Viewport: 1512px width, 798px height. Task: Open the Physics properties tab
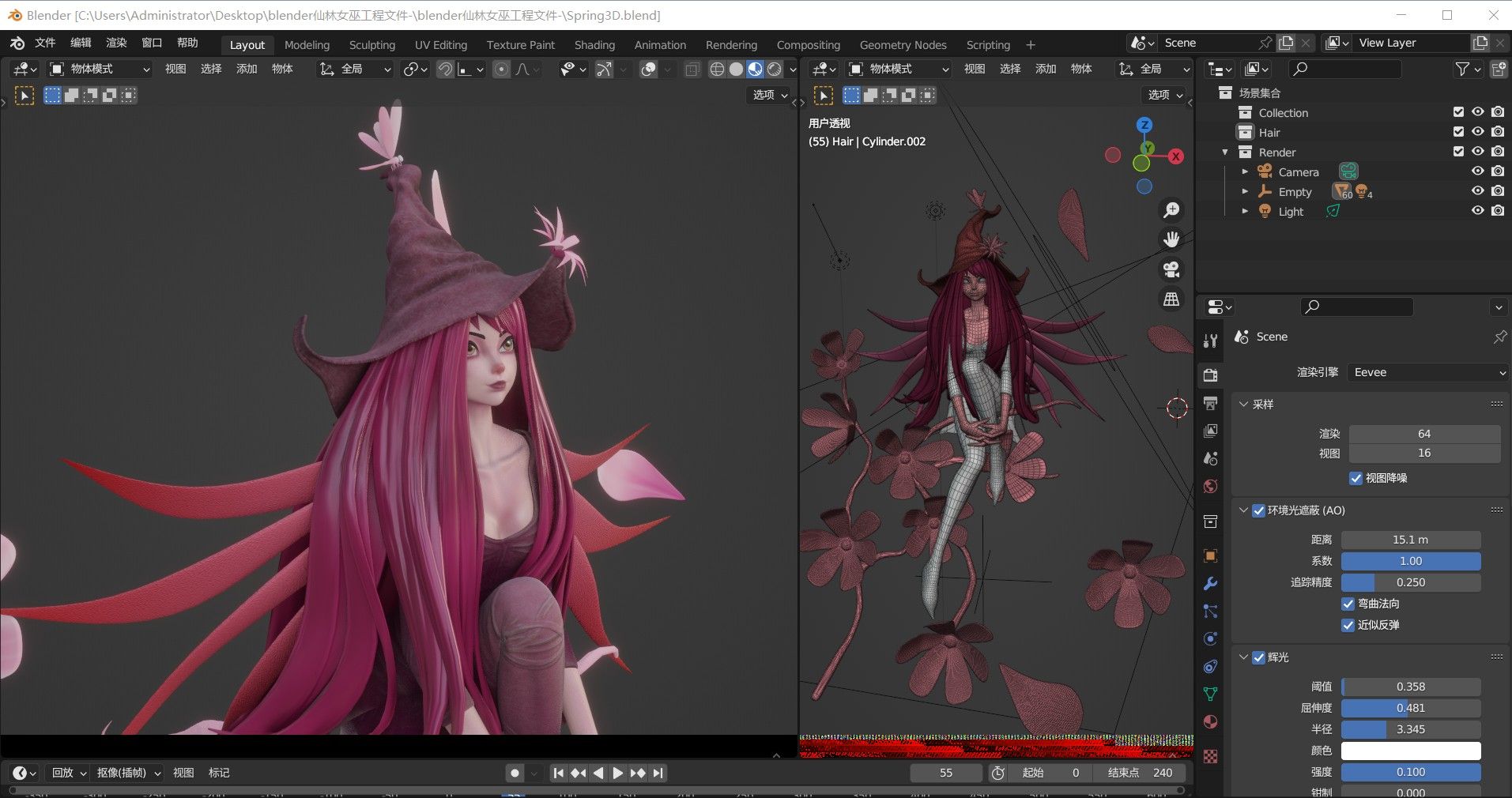point(1210,639)
